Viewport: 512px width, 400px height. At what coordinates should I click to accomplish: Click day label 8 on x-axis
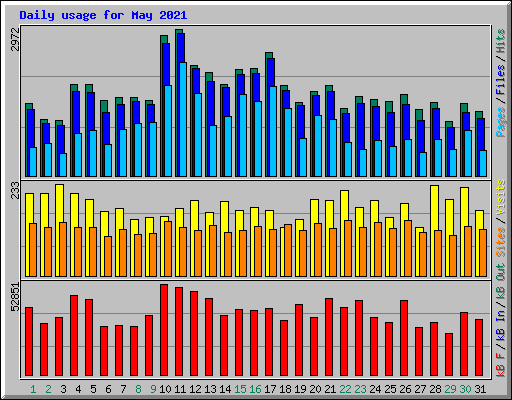[x=138, y=389]
